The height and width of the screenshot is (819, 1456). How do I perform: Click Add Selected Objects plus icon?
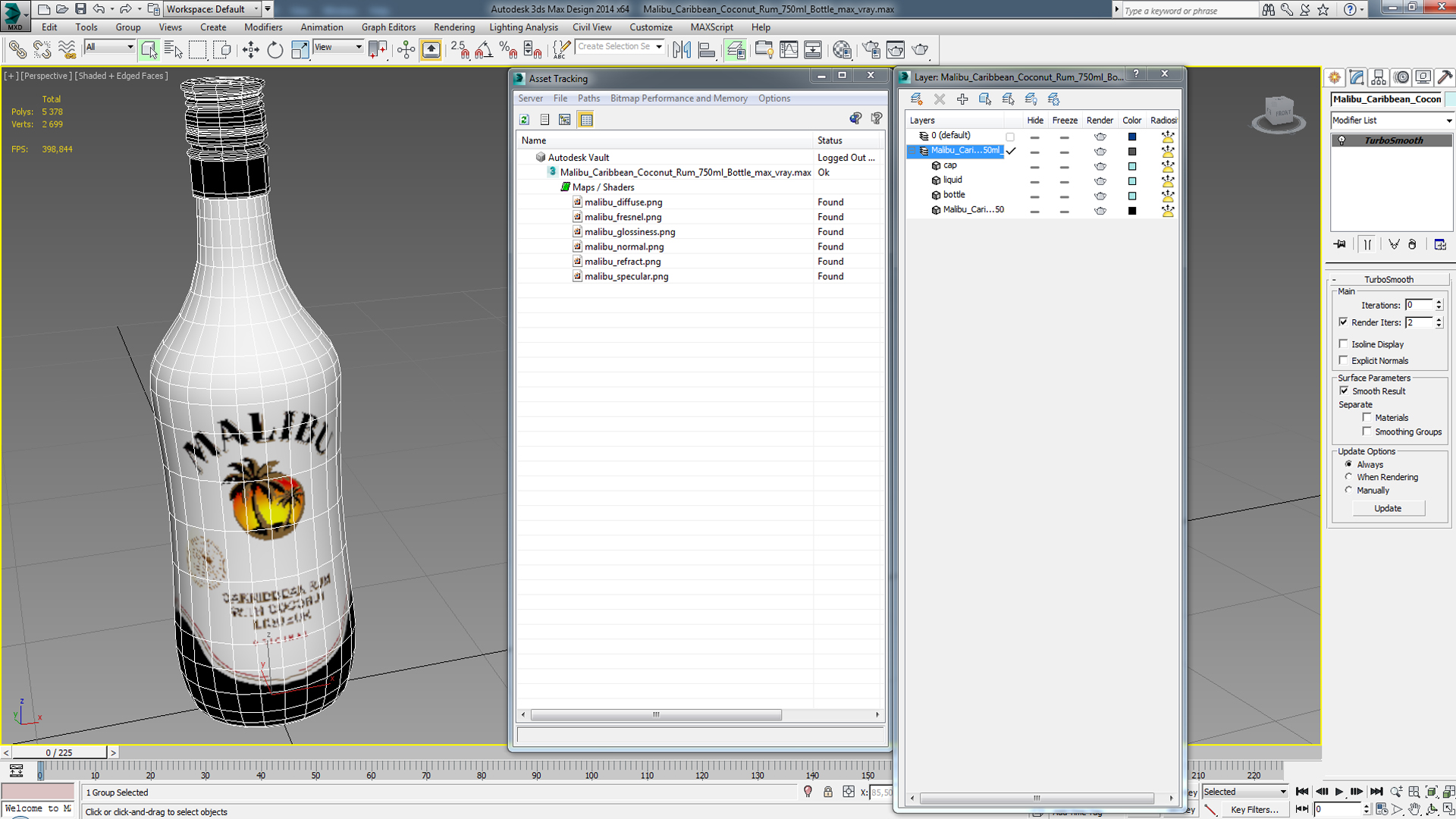[x=962, y=99]
